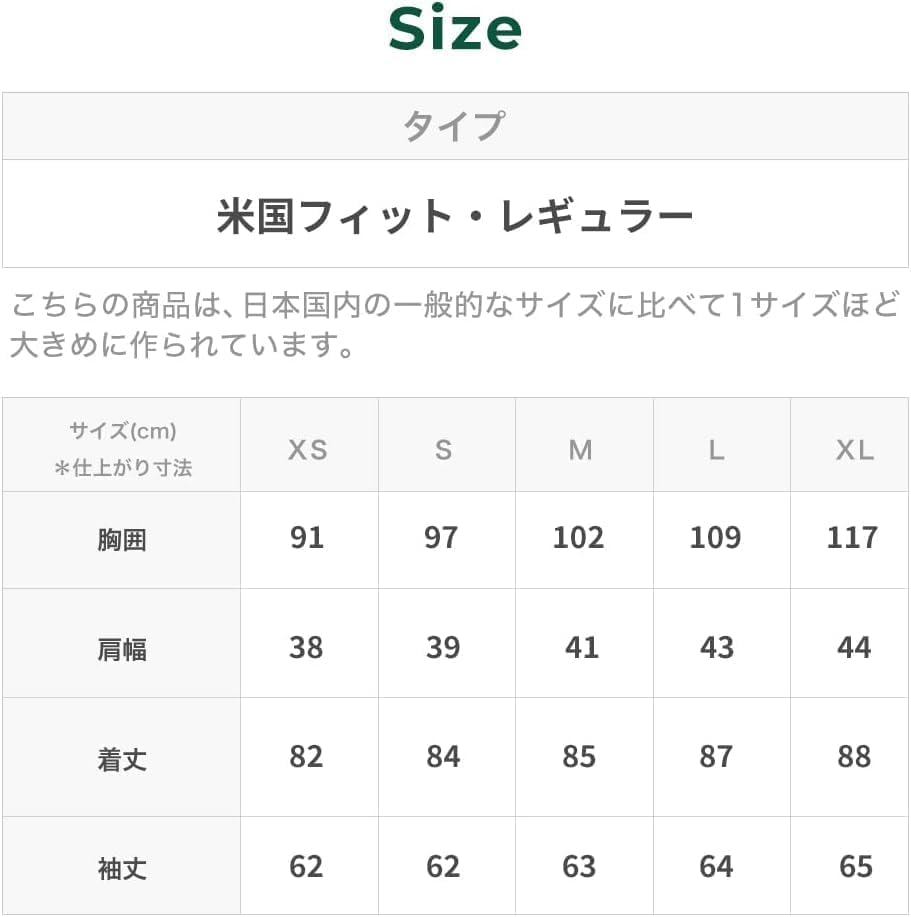Select the S column header
The width and height of the screenshot is (911, 917).
point(443,450)
